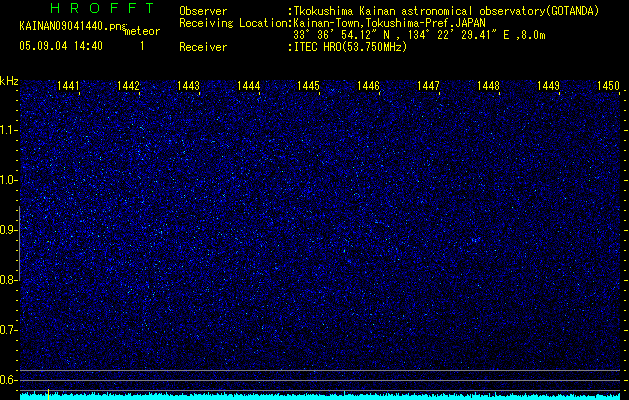Image resolution: width=629 pixels, height=400 pixels.
Task: Click the meteor count value 1
Action: pyautogui.click(x=142, y=46)
